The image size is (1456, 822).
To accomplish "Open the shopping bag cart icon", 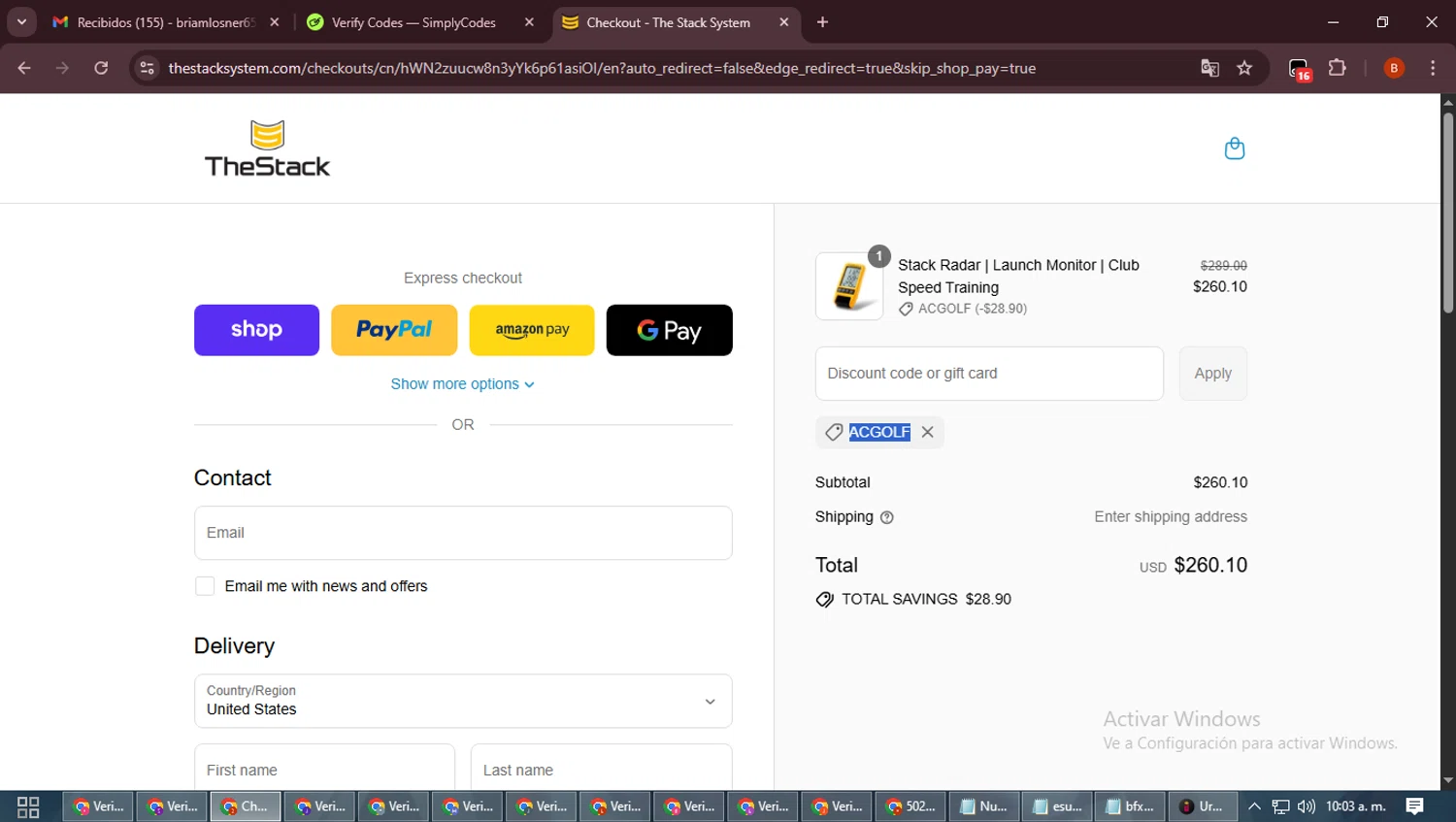I will click(1234, 148).
